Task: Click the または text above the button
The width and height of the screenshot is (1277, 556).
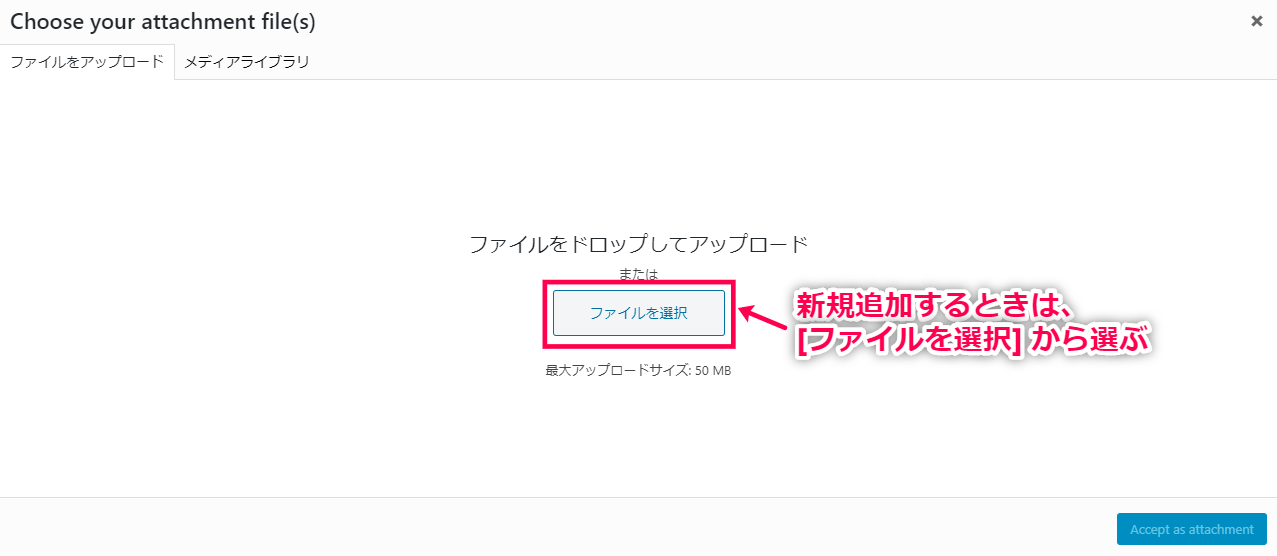Action: coord(639,273)
